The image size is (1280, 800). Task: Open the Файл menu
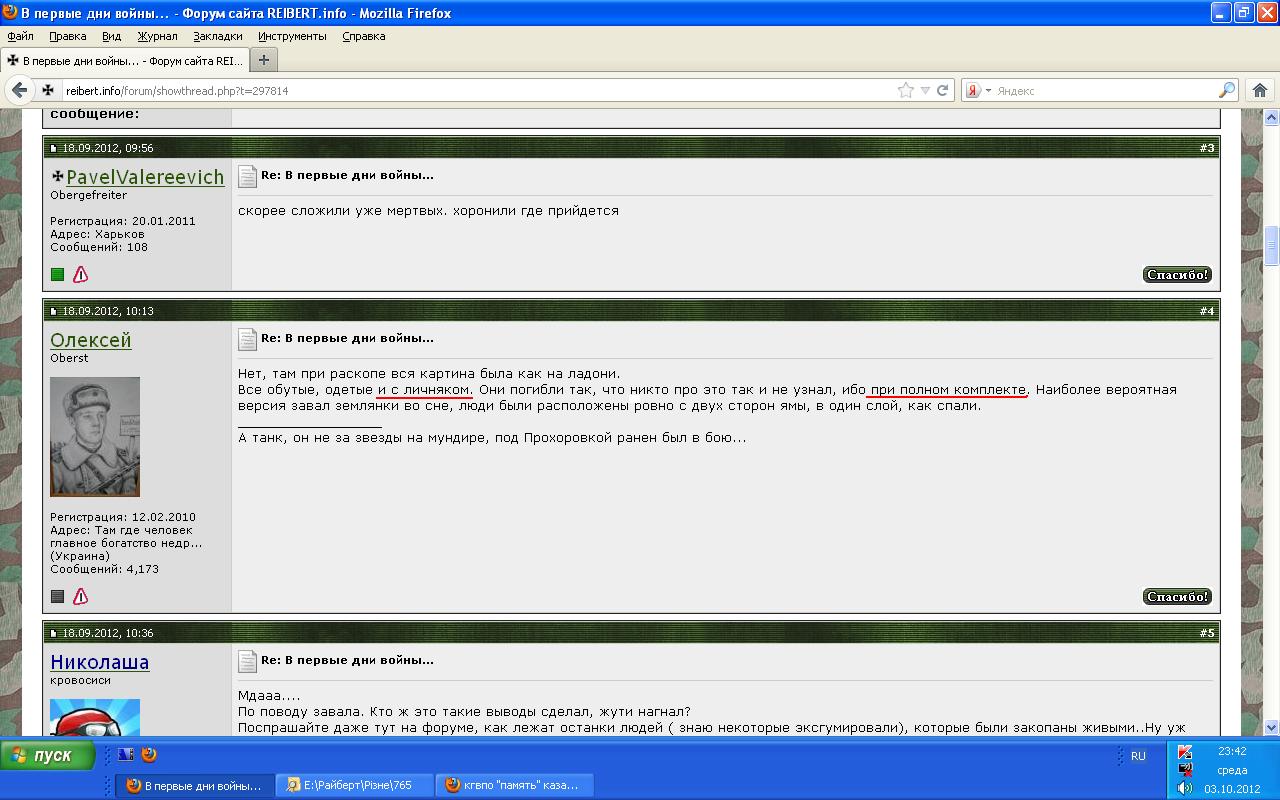21,36
